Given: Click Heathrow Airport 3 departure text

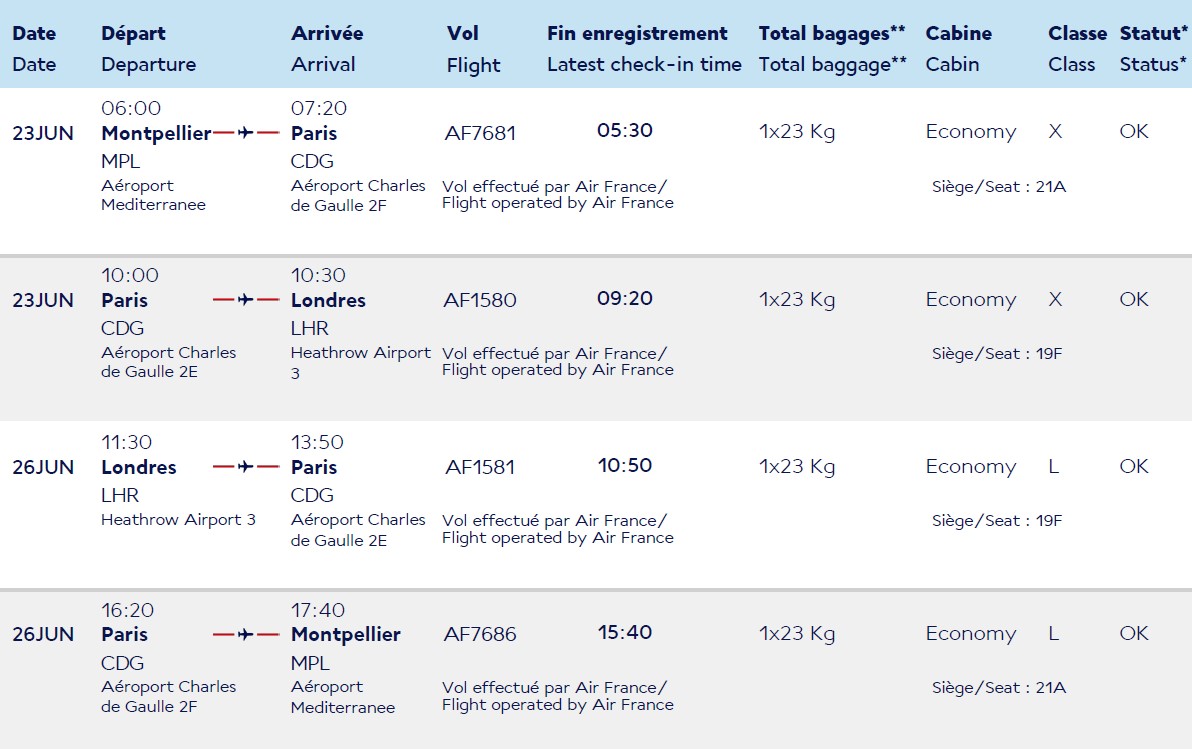Looking at the screenshot, I should (x=178, y=520).
